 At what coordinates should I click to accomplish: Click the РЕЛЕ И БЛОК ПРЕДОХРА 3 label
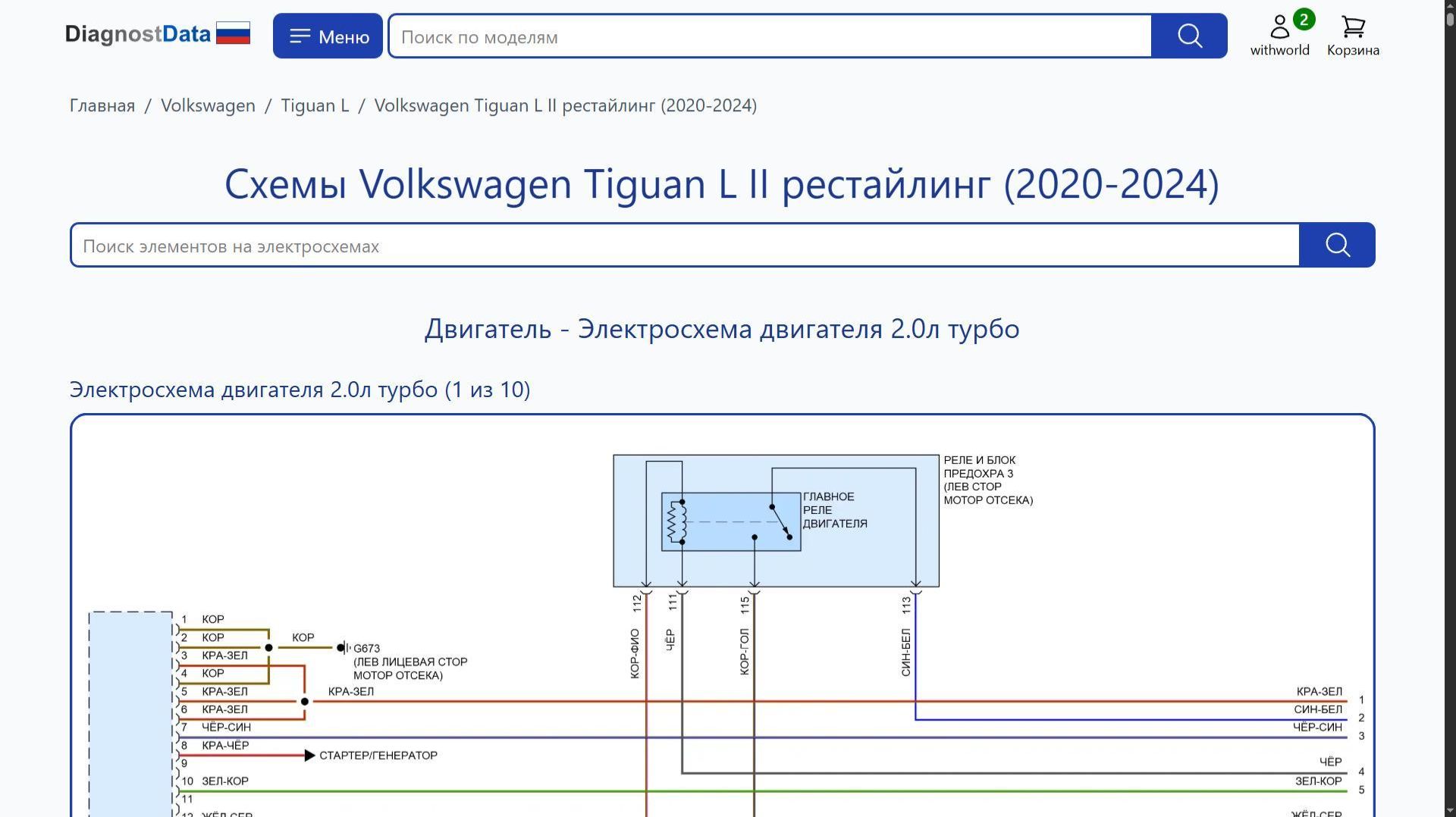(988, 480)
